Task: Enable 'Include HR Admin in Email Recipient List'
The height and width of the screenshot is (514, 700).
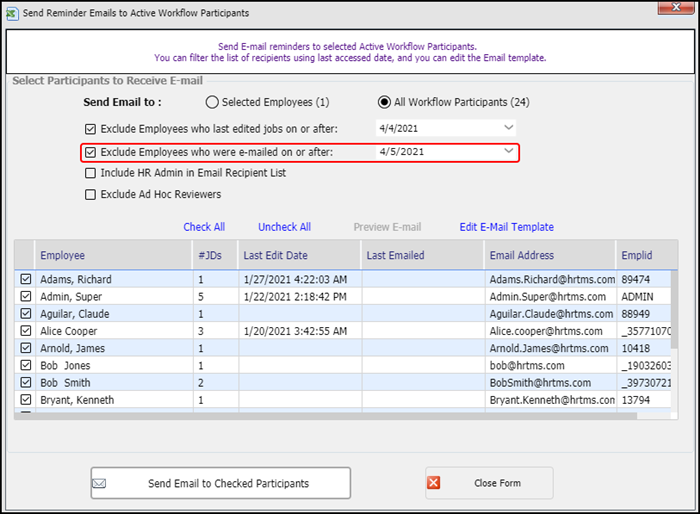Action: [91, 173]
